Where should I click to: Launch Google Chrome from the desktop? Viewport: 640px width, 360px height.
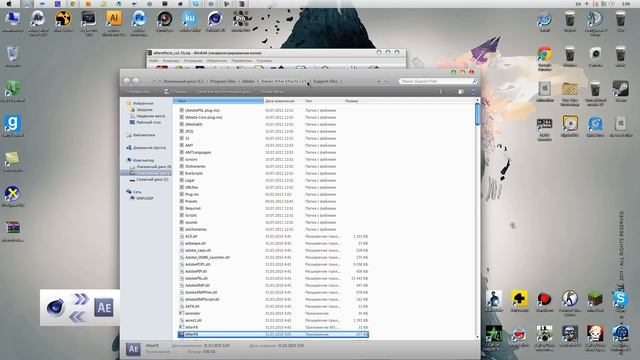(544, 54)
